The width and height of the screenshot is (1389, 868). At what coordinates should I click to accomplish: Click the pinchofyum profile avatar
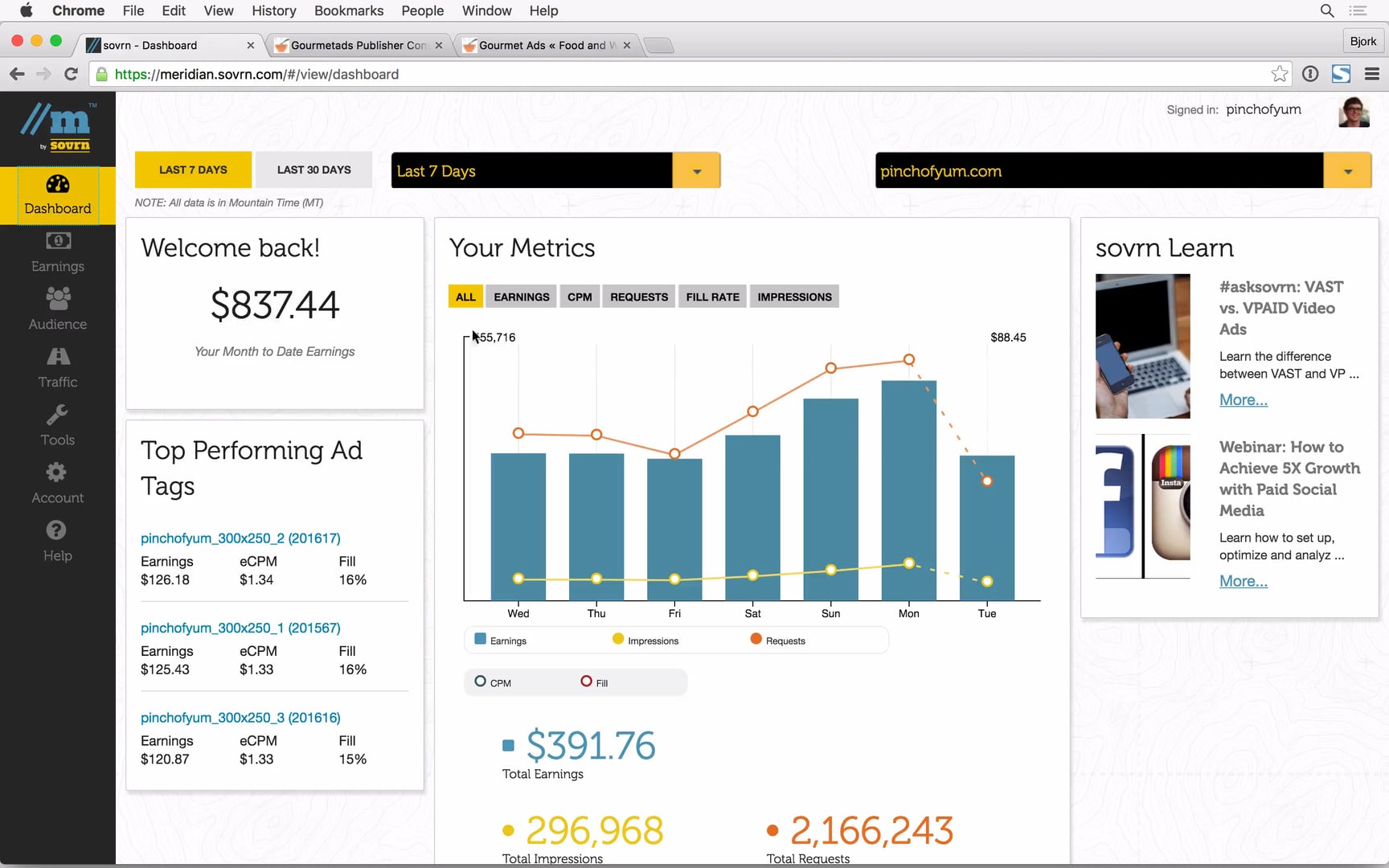point(1354,112)
